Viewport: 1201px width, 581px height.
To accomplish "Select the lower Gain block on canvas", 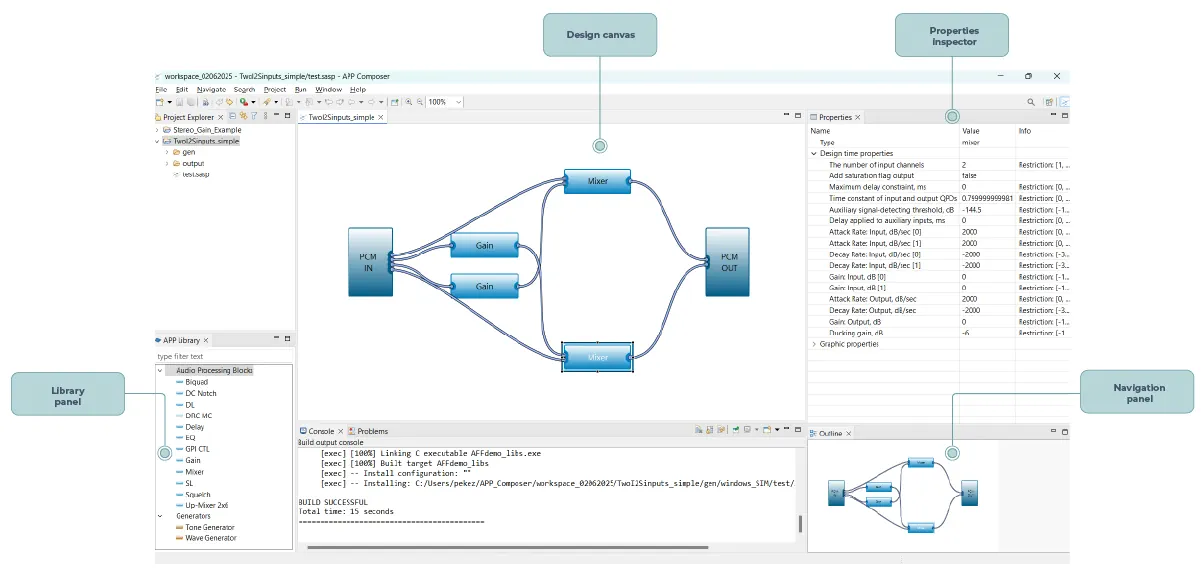I will 484,286.
